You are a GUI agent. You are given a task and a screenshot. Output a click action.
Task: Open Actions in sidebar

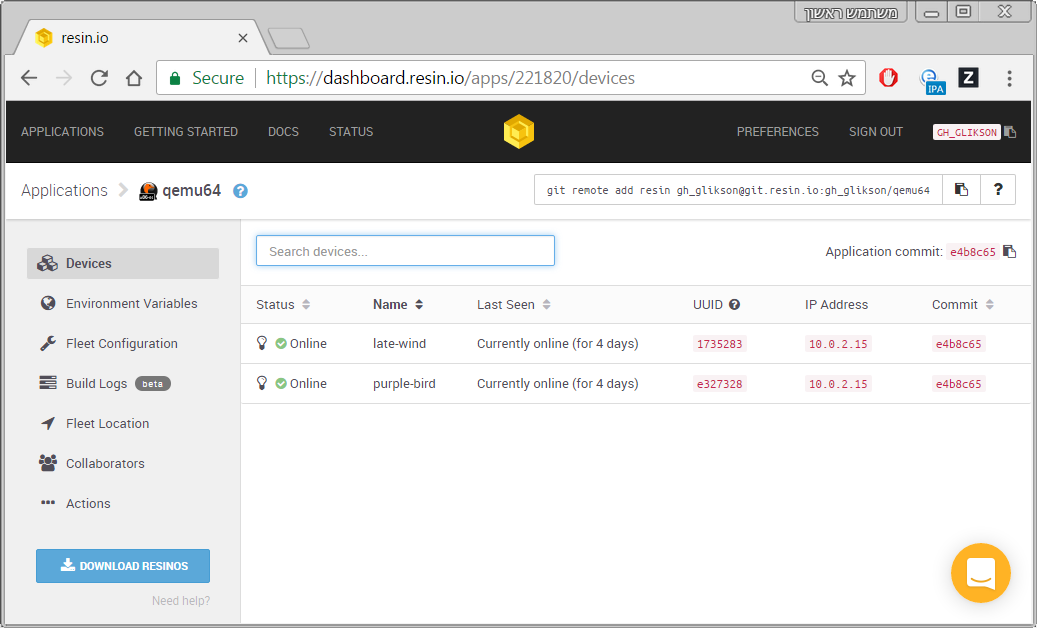coord(123,504)
